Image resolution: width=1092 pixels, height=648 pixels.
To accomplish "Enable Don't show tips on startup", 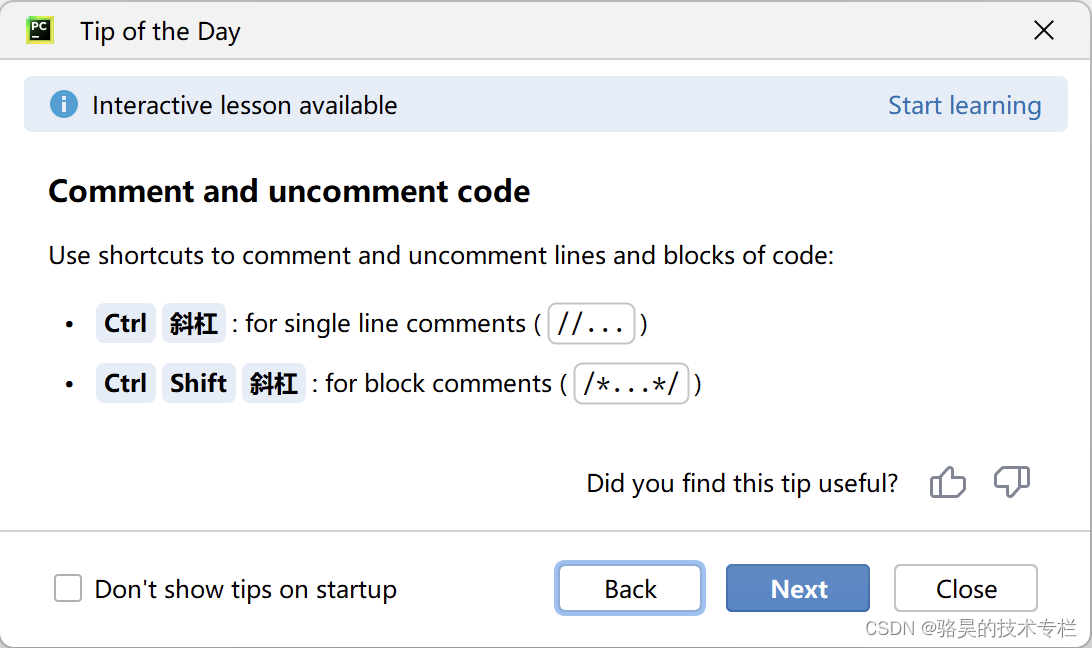I will 68,588.
